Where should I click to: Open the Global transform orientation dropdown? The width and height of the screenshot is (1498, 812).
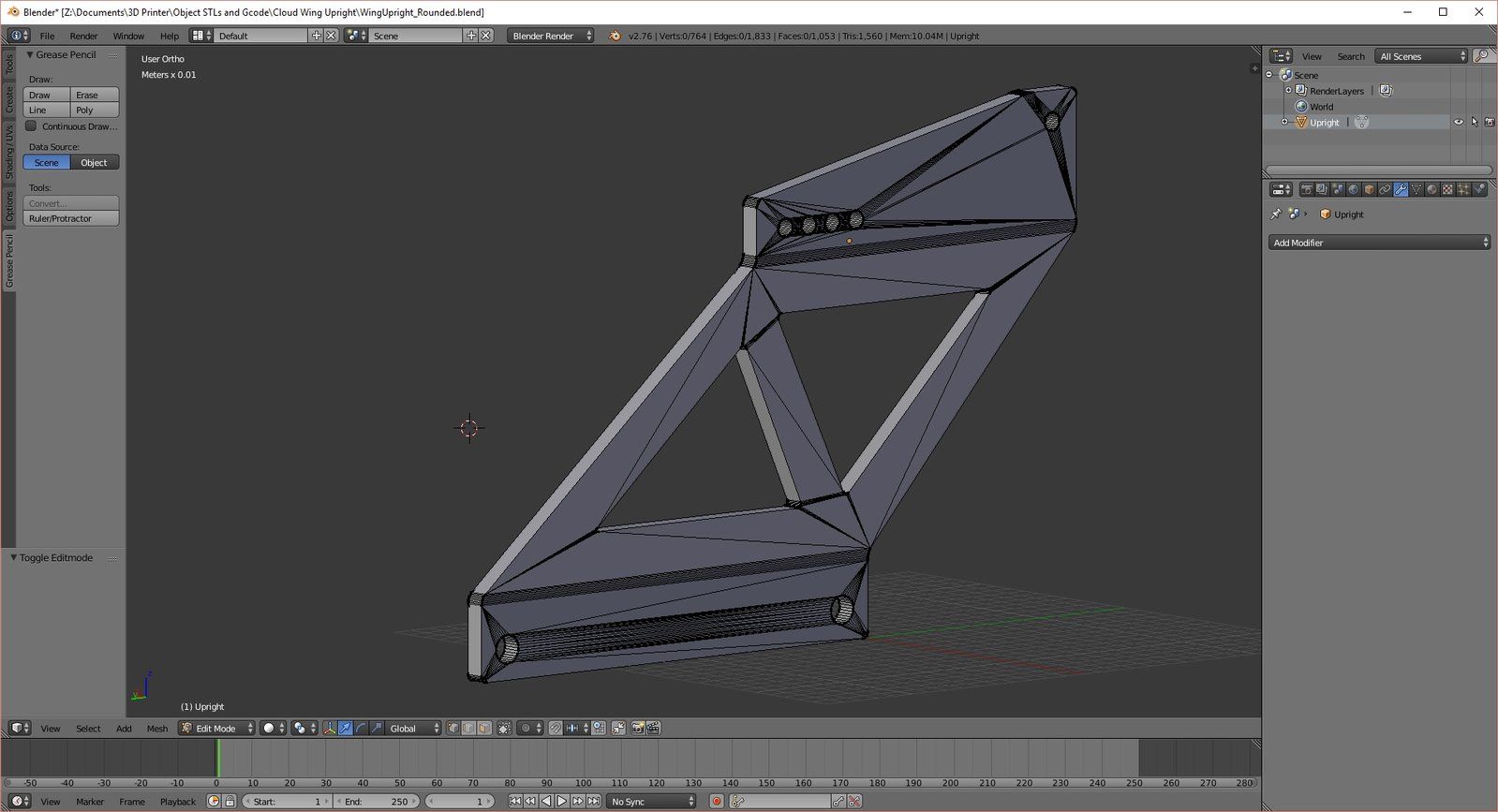click(x=413, y=728)
